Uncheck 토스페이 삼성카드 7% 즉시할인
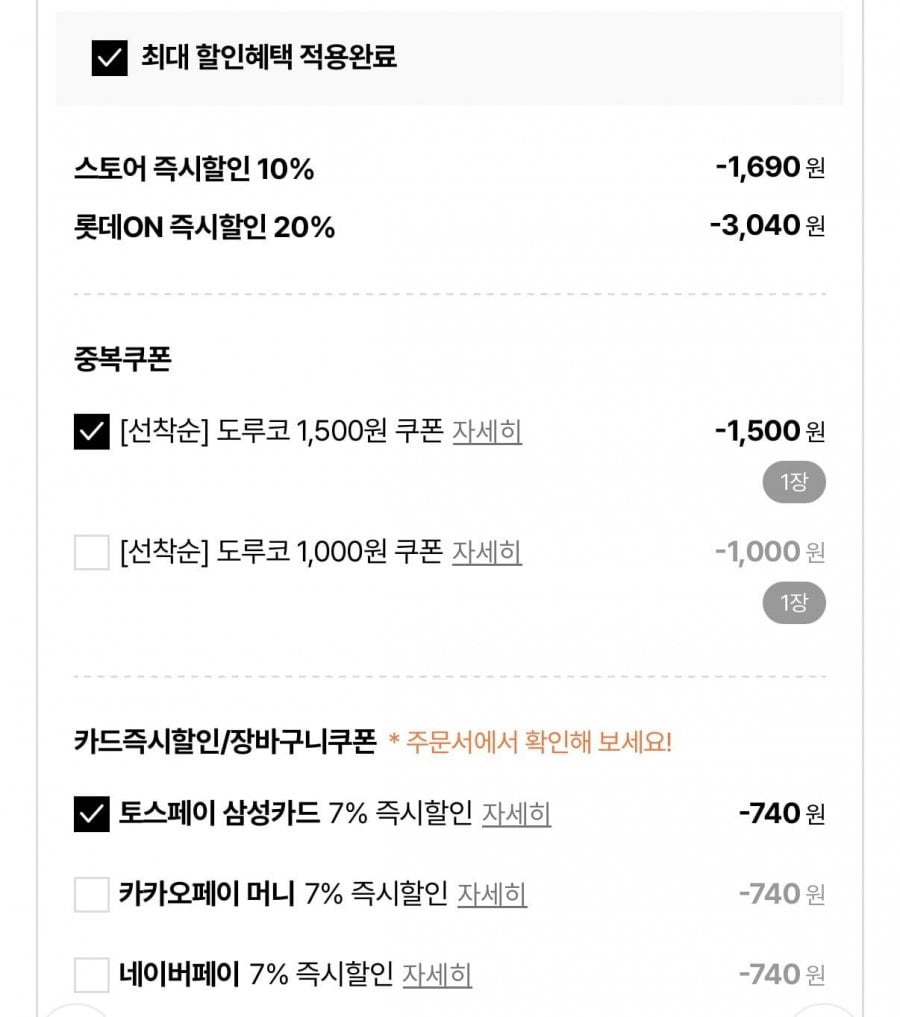This screenshot has width=900, height=1017. pyautogui.click(x=91, y=814)
